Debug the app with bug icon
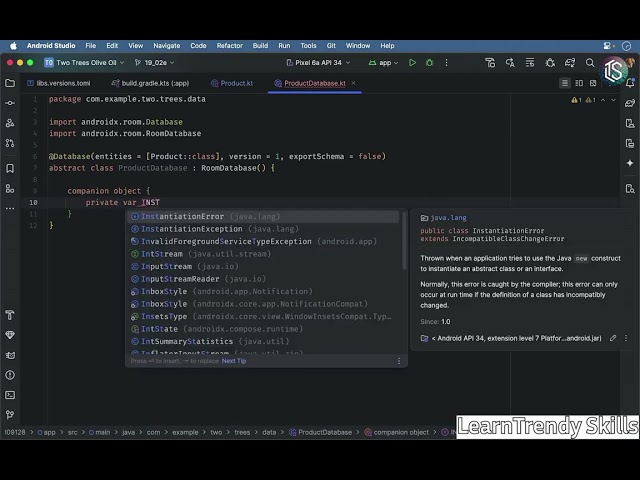640x480 pixels. [x=429, y=62]
